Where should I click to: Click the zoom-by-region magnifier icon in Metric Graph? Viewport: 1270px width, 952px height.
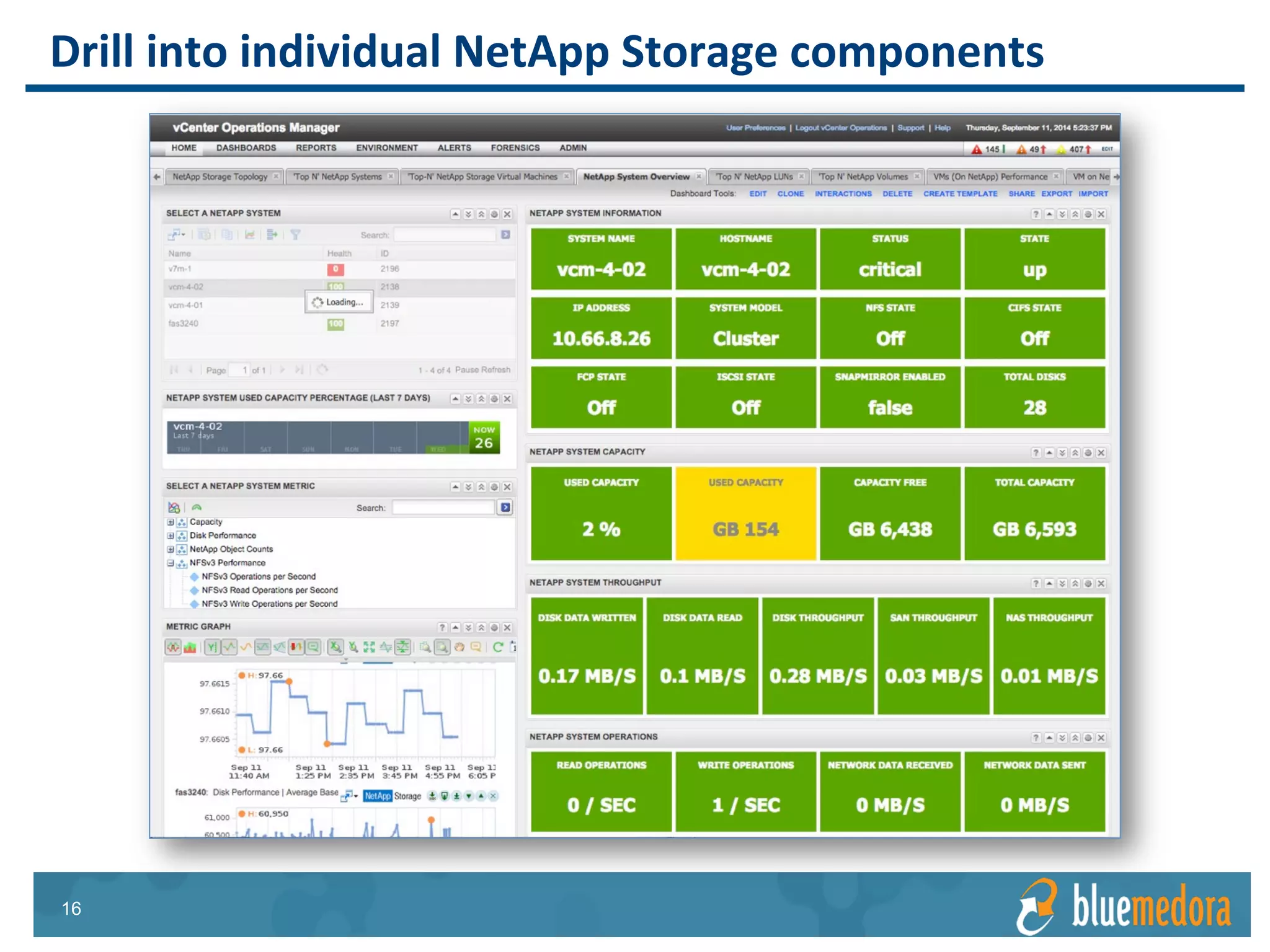pyautogui.click(x=425, y=647)
